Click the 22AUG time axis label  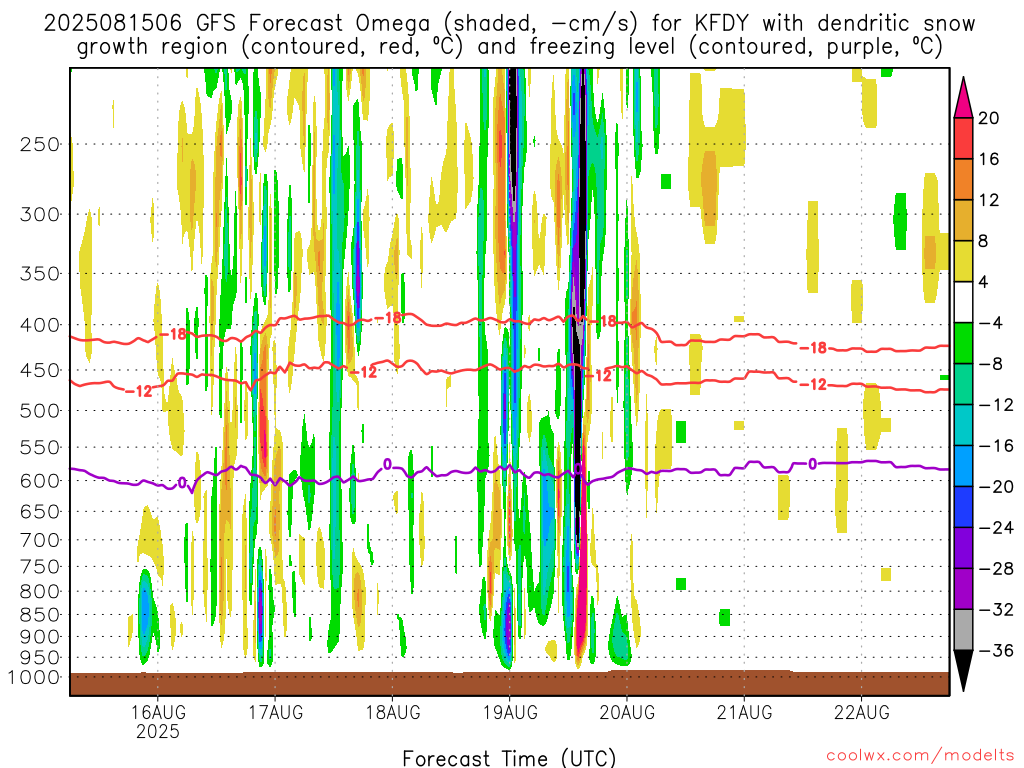[861, 712]
